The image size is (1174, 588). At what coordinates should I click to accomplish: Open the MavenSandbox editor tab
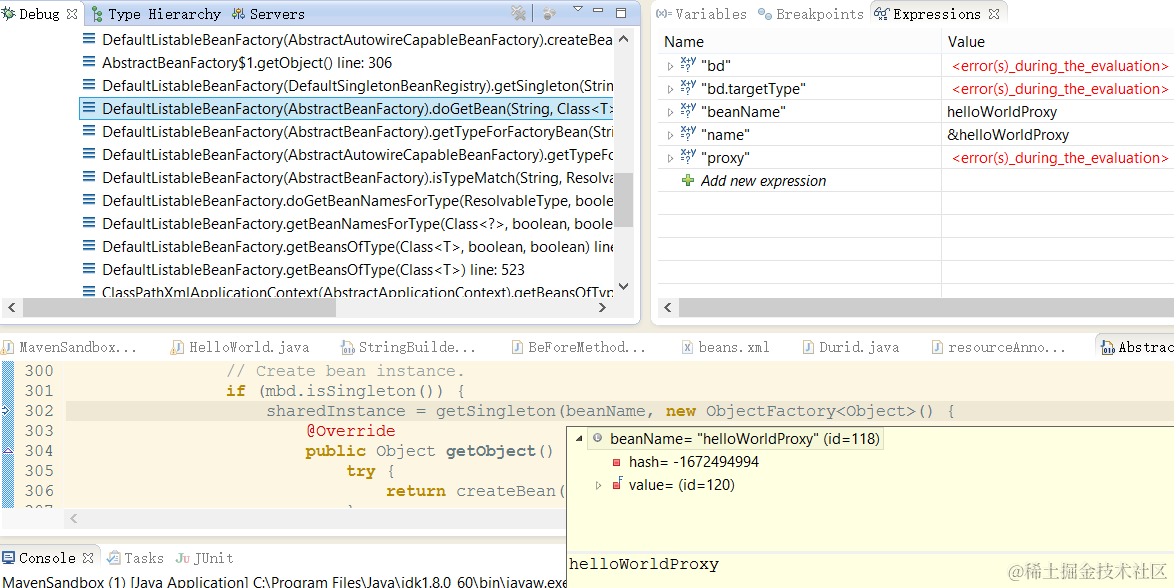pos(70,348)
